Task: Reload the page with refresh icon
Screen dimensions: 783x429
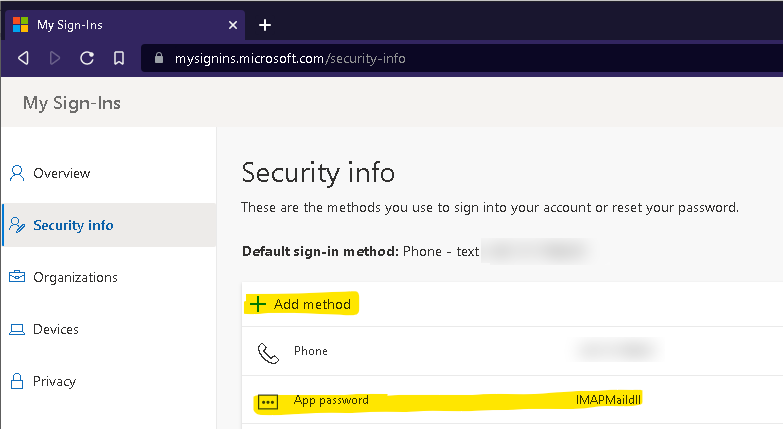Action: click(87, 58)
